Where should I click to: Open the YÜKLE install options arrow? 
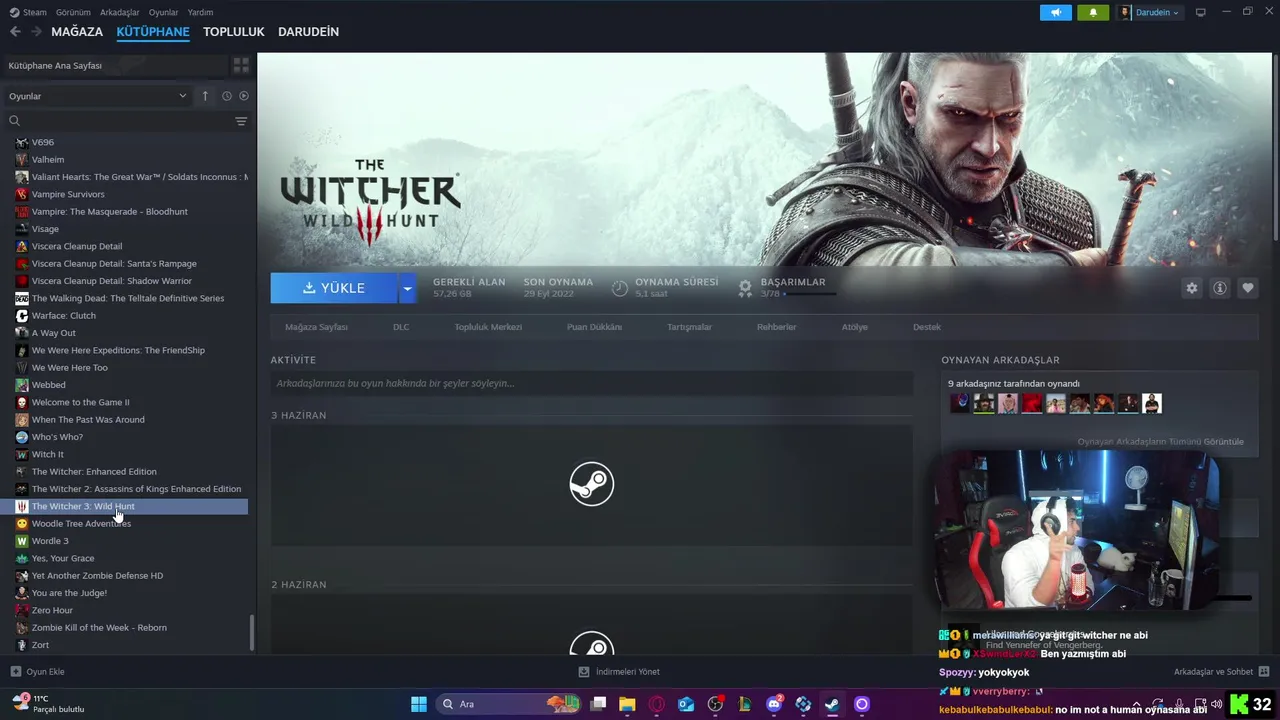(x=406, y=288)
